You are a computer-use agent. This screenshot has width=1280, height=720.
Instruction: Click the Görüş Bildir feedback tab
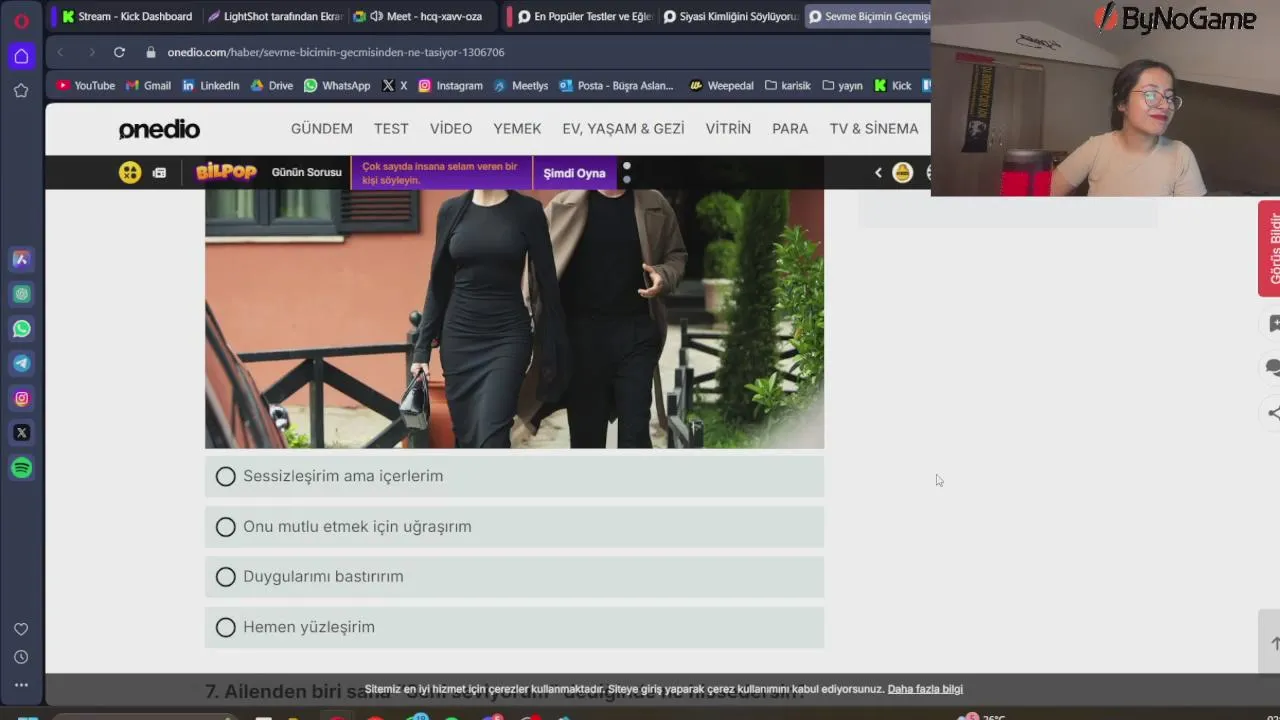tap(1269, 248)
